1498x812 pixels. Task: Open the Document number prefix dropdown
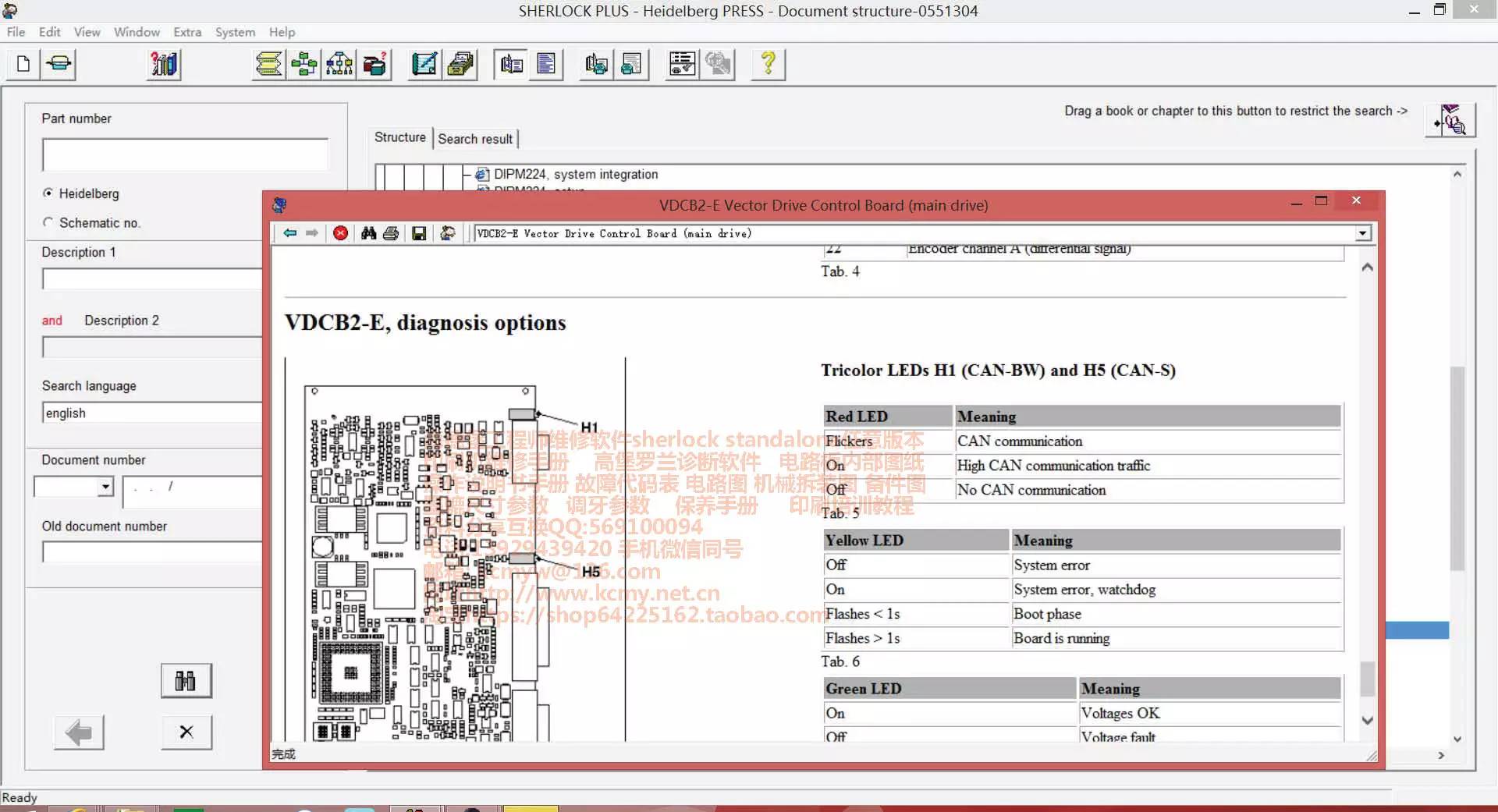105,487
